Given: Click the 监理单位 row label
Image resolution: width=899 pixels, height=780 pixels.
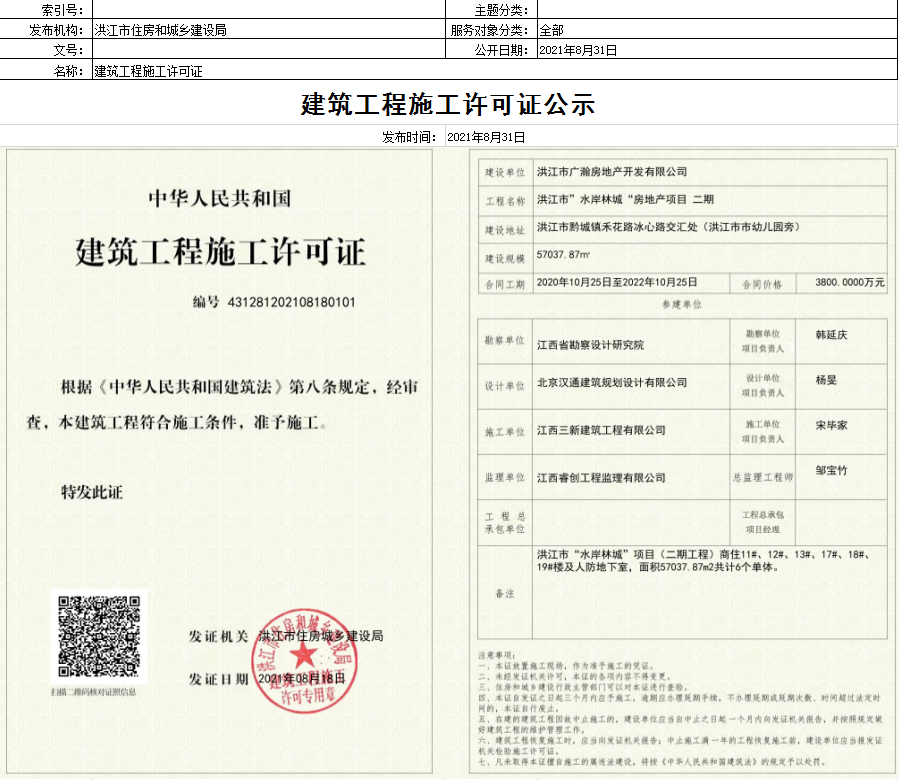Looking at the screenshot, I should pos(505,477).
